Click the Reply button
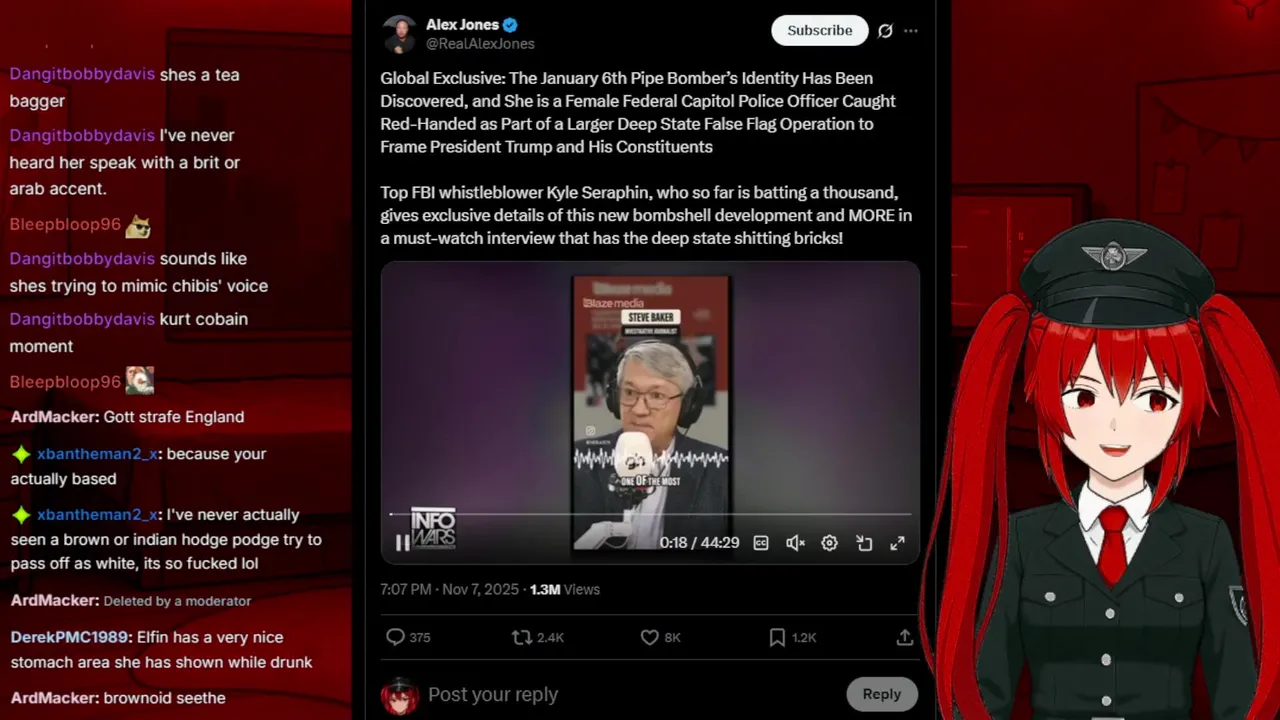The height and width of the screenshot is (720, 1280). pyautogui.click(x=881, y=694)
